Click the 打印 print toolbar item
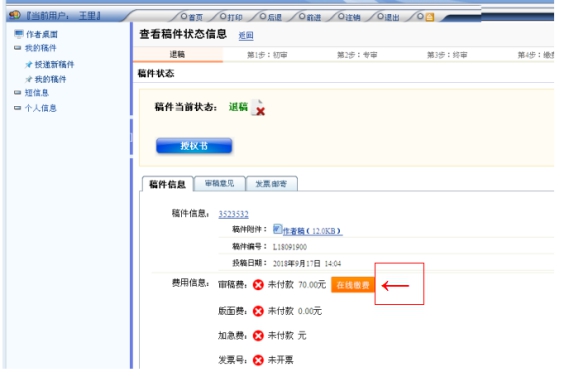 pos(232,17)
